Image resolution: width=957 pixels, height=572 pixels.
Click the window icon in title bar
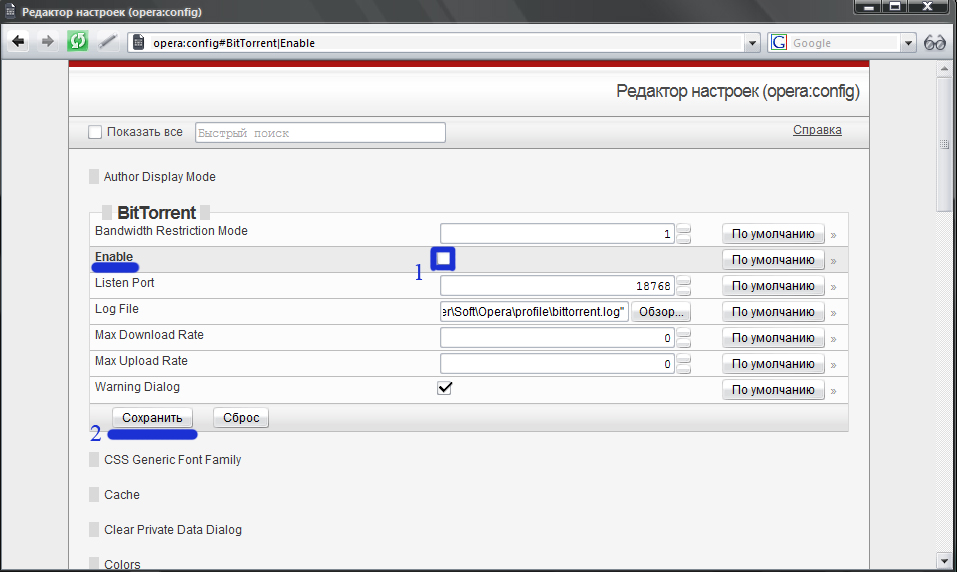tap(10, 11)
